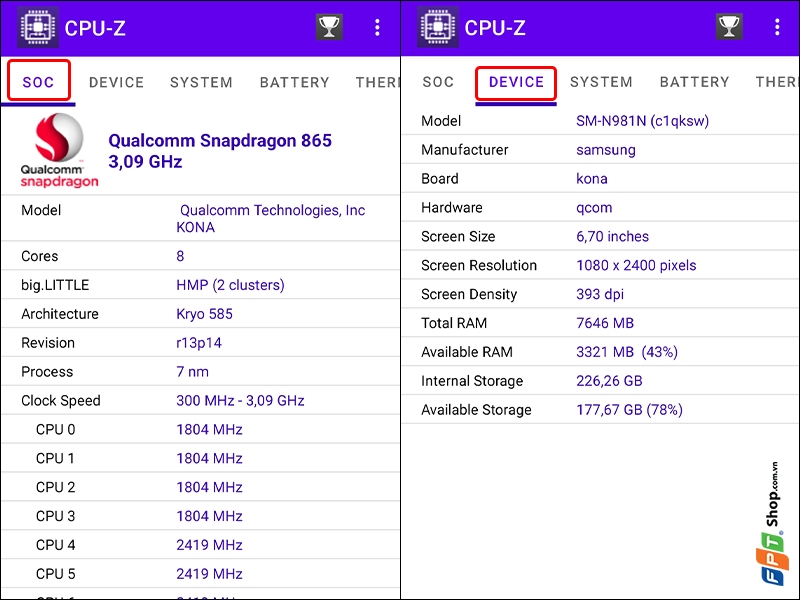
Task: Select the DEVICE tab in right screen
Action: [516, 82]
